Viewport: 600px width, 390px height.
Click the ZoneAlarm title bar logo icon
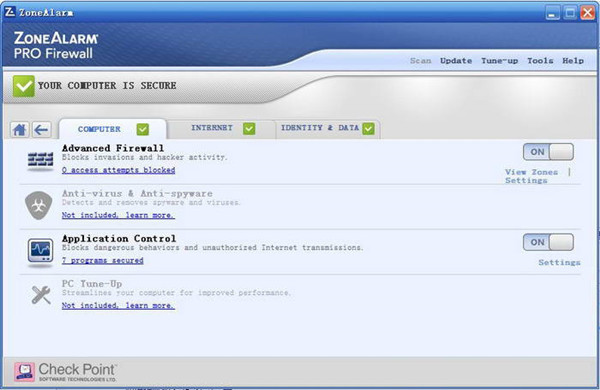[x=10, y=12]
